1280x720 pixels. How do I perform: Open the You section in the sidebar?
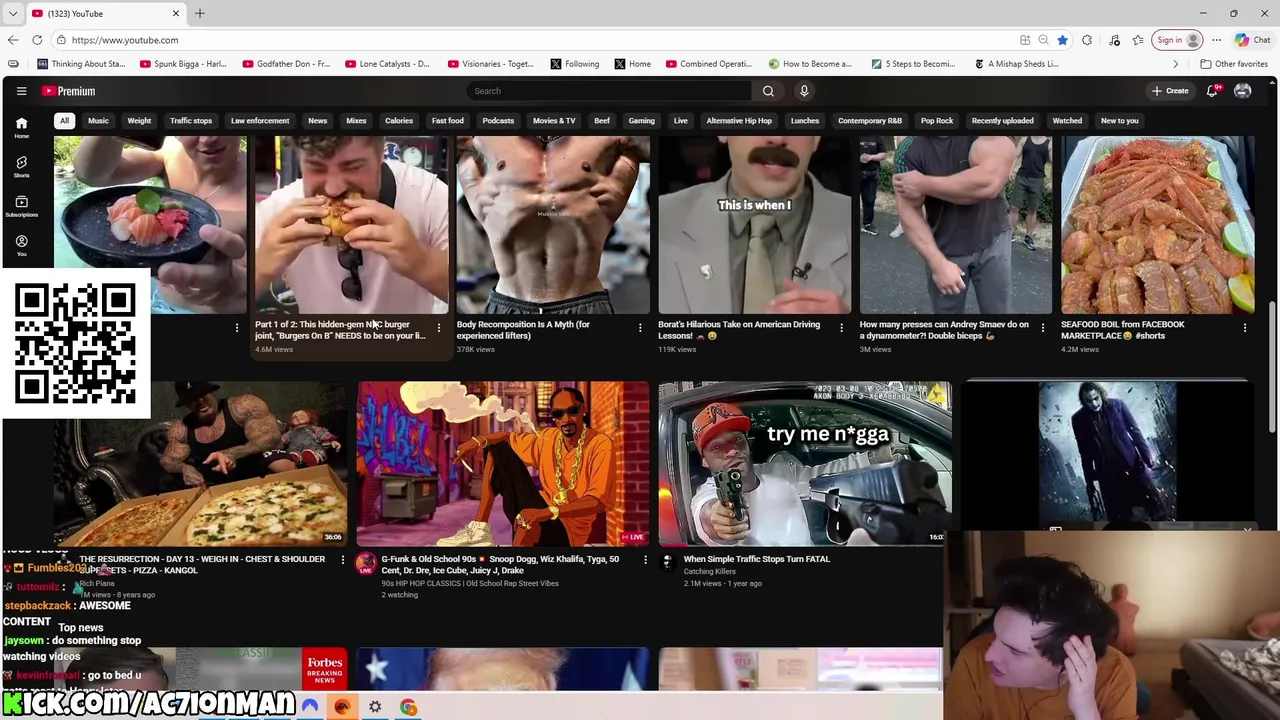[21, 245]
